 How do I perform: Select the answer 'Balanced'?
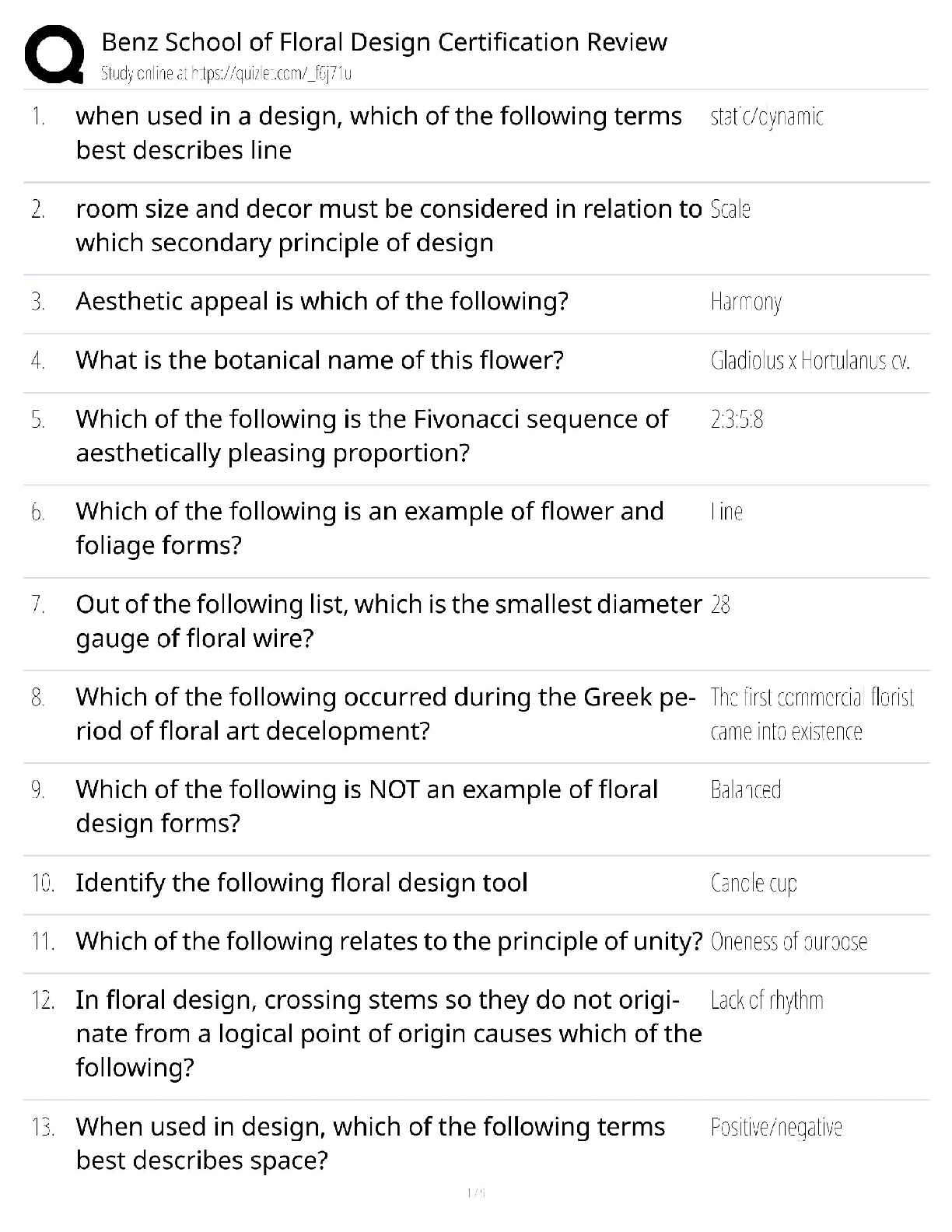point(745,790)
